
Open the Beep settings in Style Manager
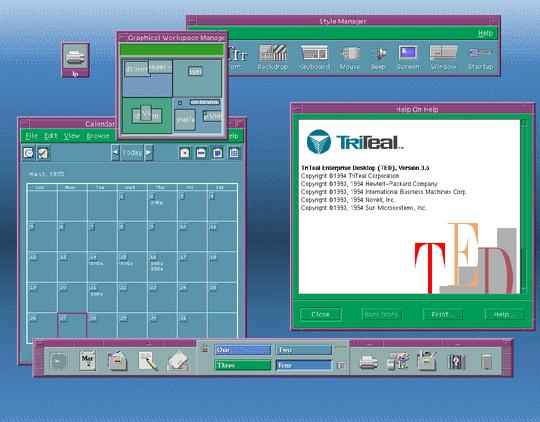tap(378, 57)
